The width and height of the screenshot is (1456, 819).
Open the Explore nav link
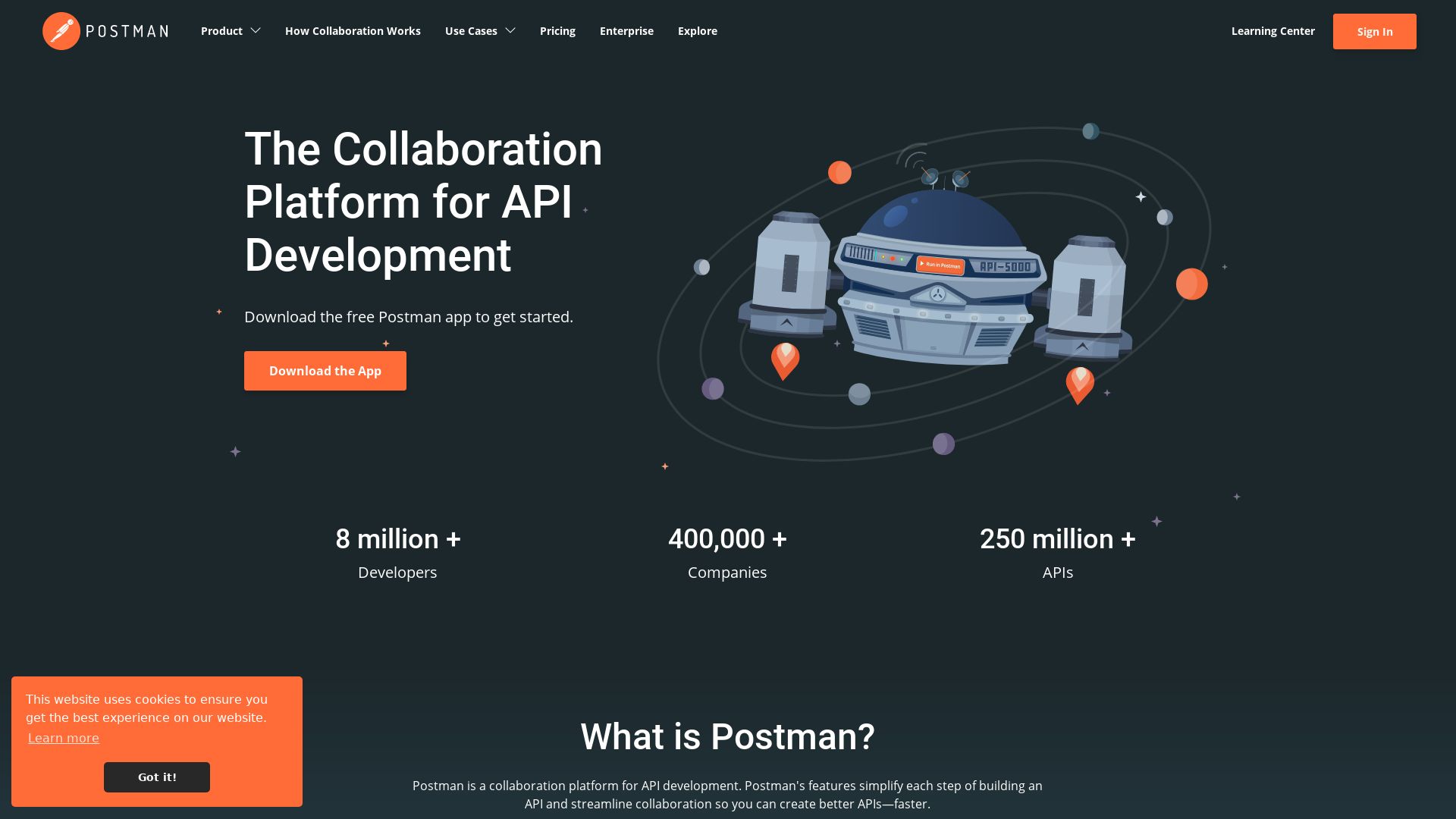click(697, 31)
